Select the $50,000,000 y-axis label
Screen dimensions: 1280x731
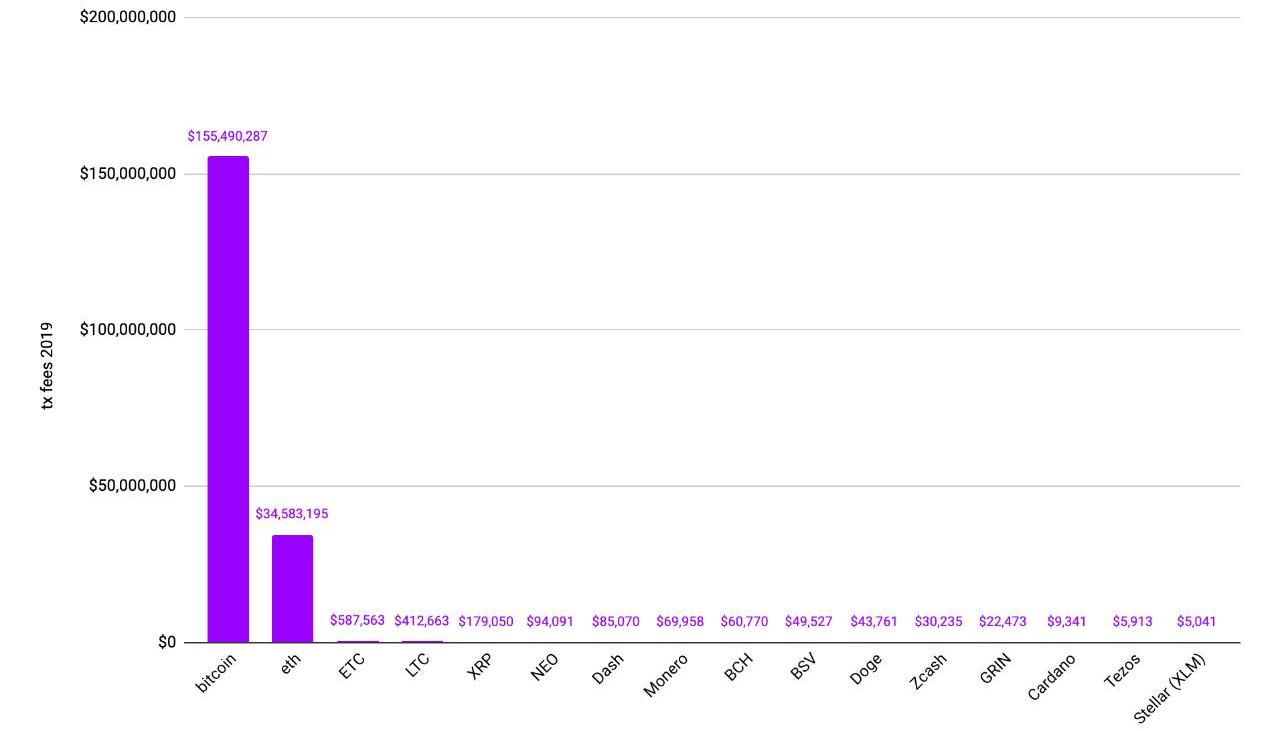coord(132,486)
